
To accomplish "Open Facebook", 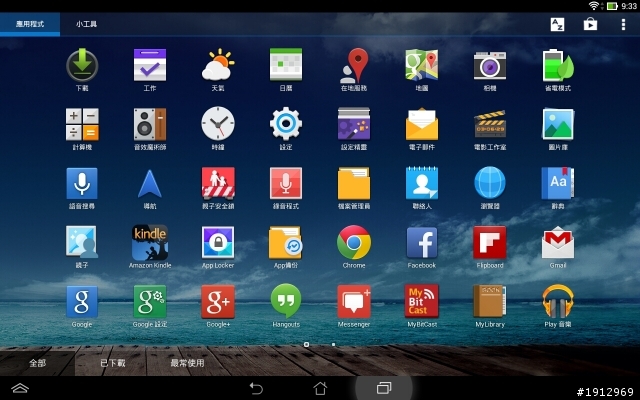I will pyautogui.click(x=422, y=242).
